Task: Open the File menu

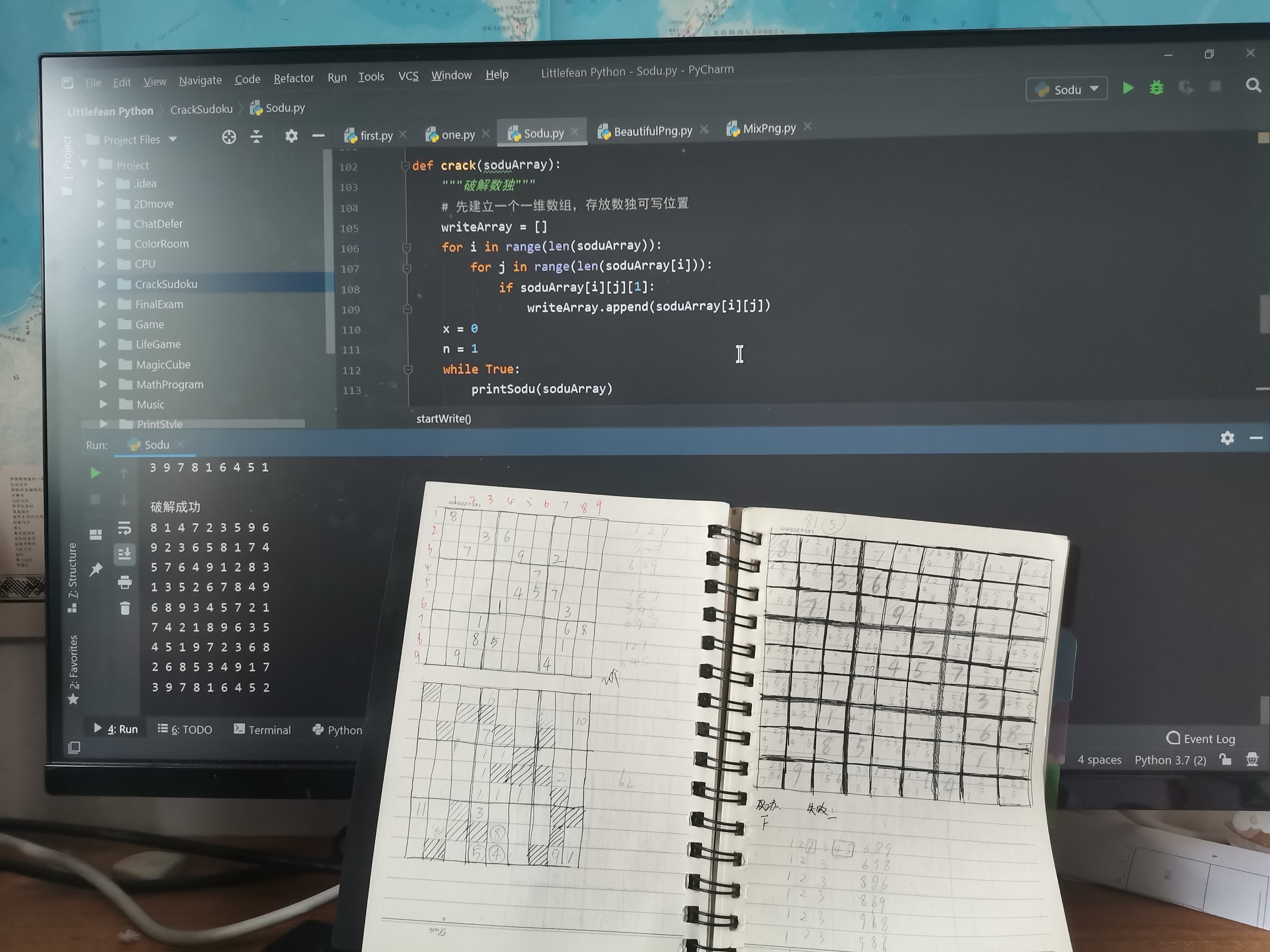Action: tap(93, 83)
